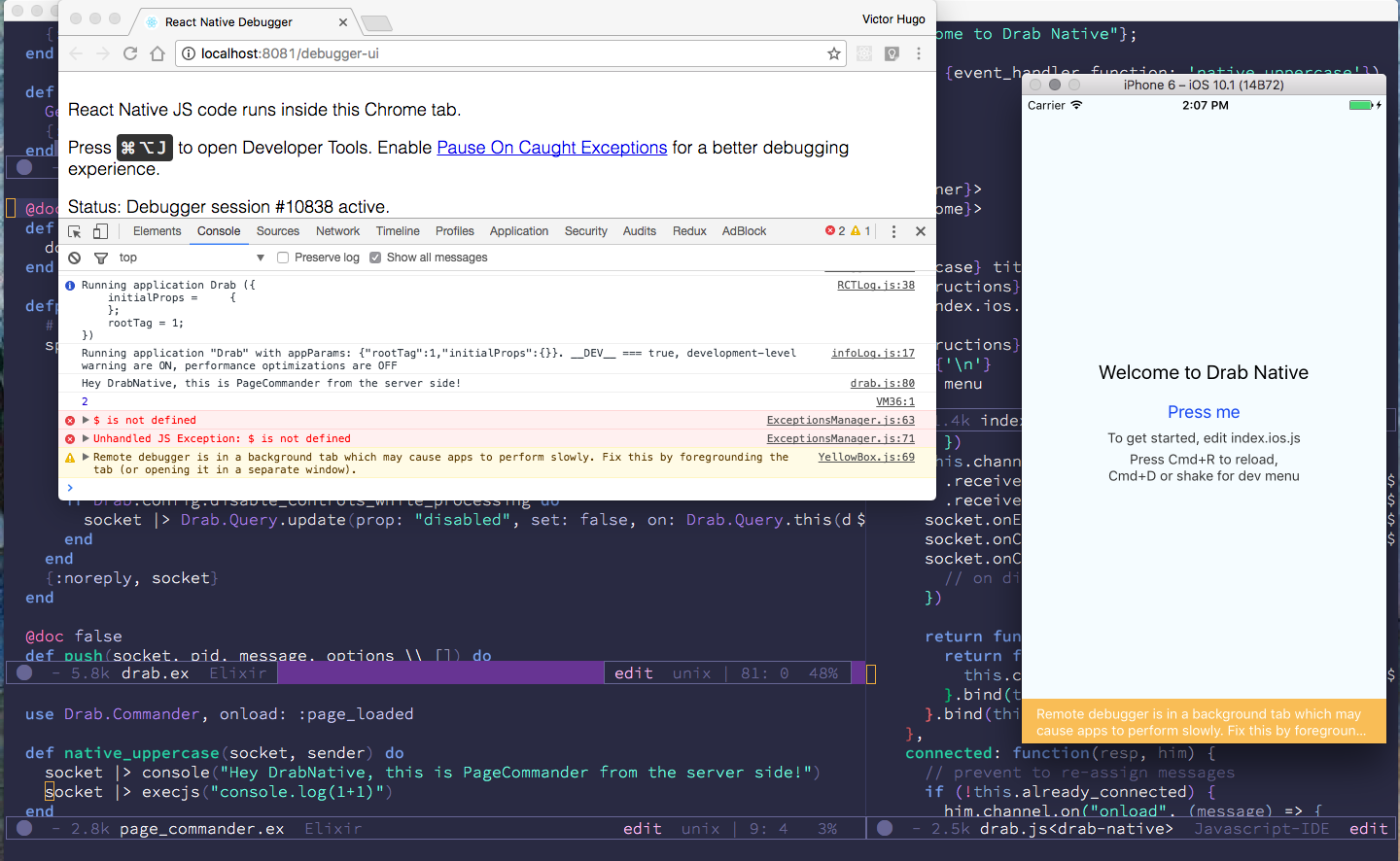Tap the yellow Remote debugger warning banner

pos(1204,722)
